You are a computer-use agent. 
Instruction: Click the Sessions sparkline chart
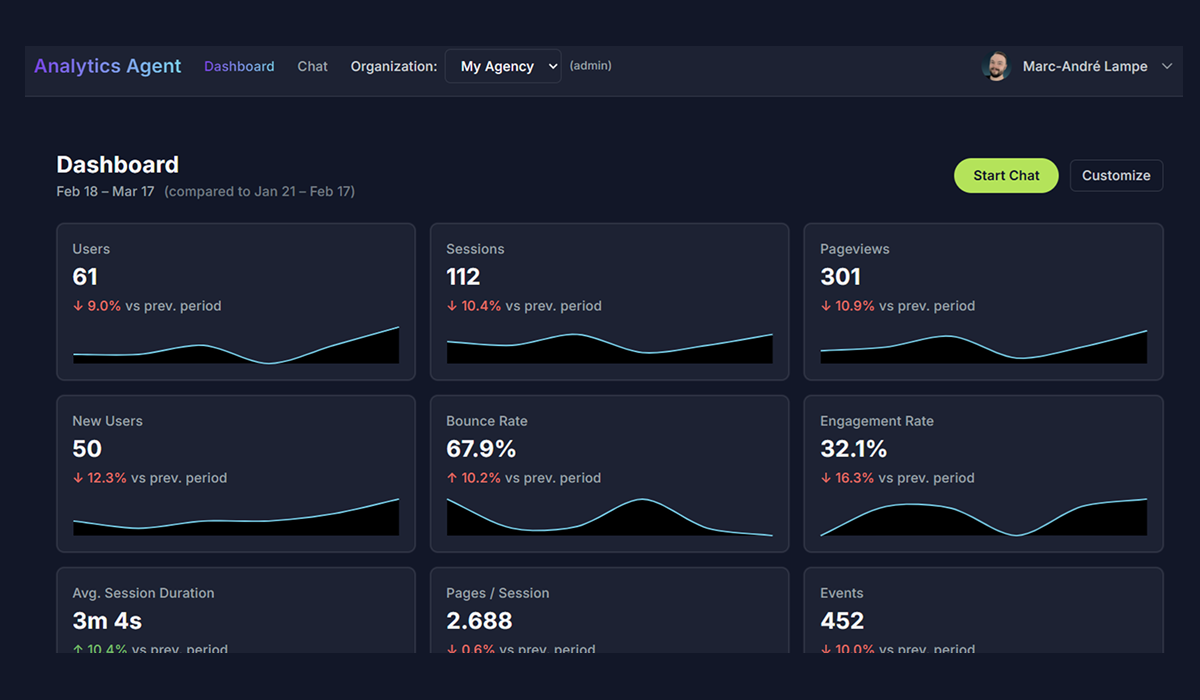pos(610,348)
